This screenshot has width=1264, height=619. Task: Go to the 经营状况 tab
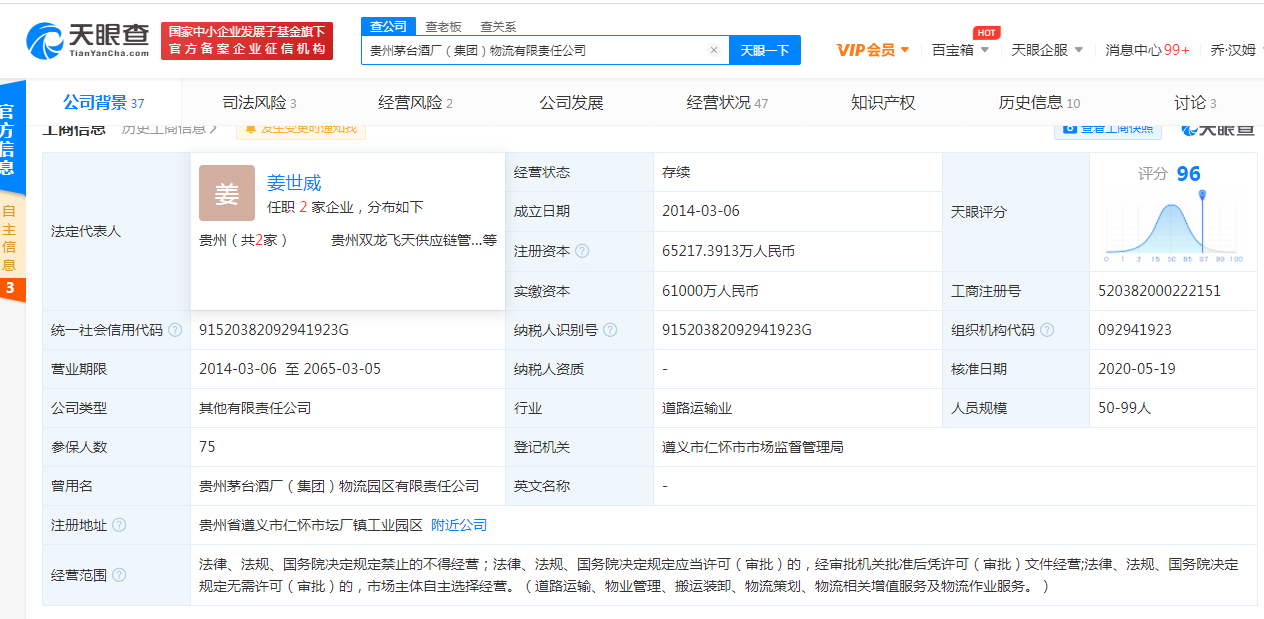(727, 103)
